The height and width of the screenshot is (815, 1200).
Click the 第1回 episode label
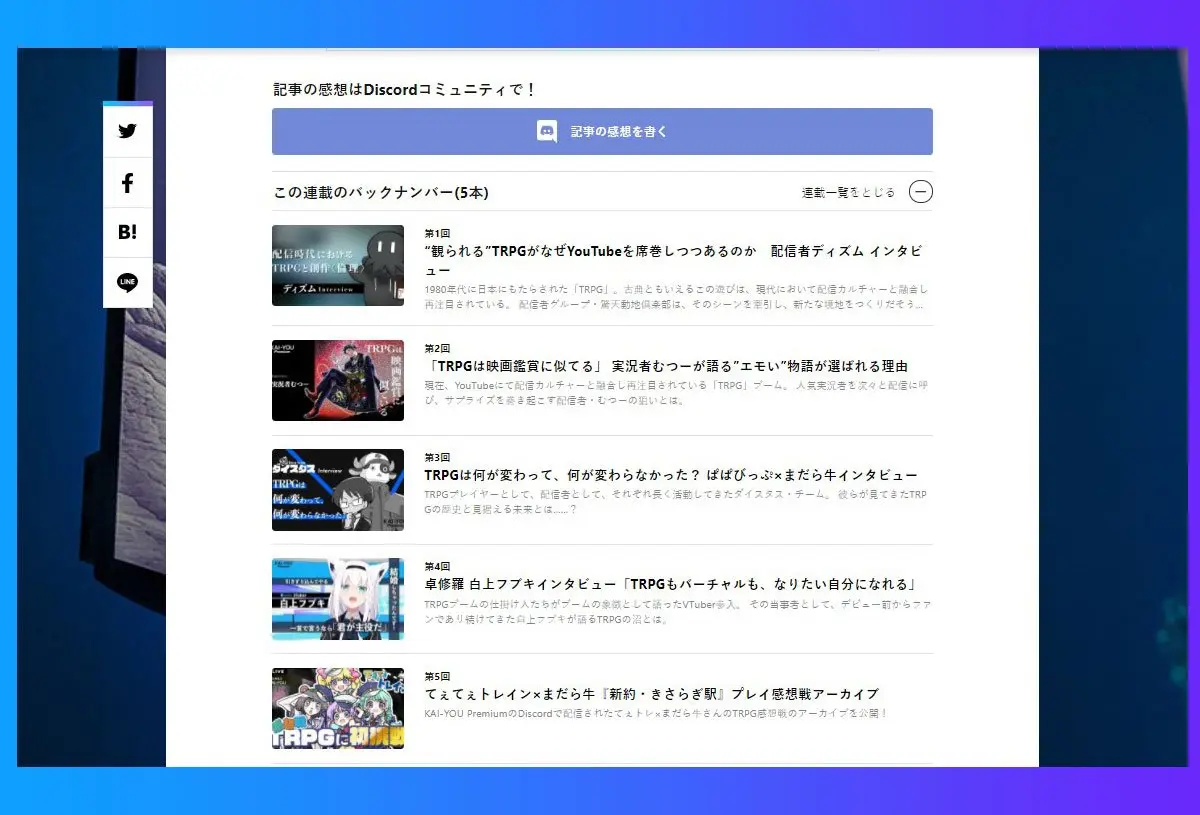437,233
